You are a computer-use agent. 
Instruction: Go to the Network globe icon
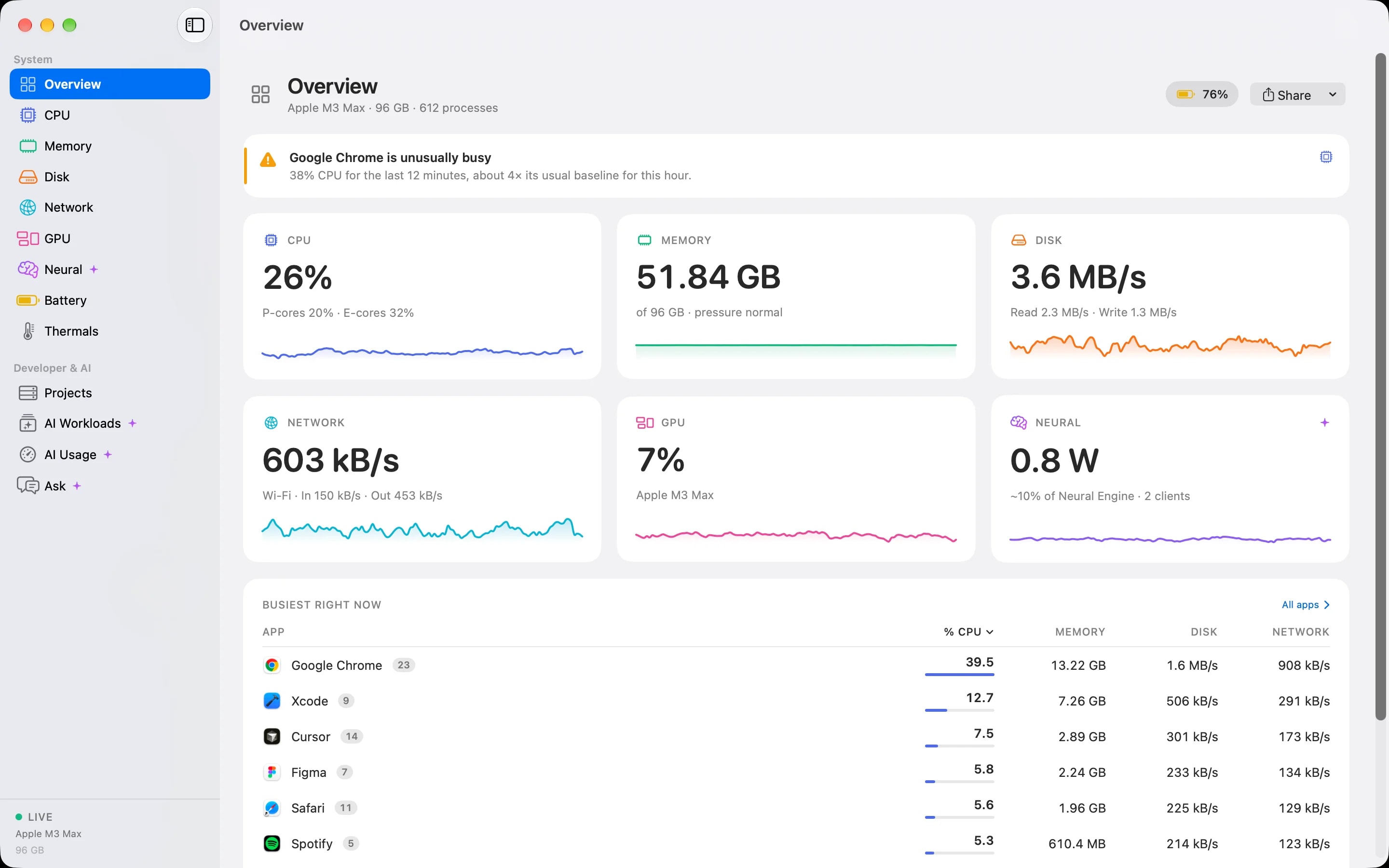tap(27, 207)
